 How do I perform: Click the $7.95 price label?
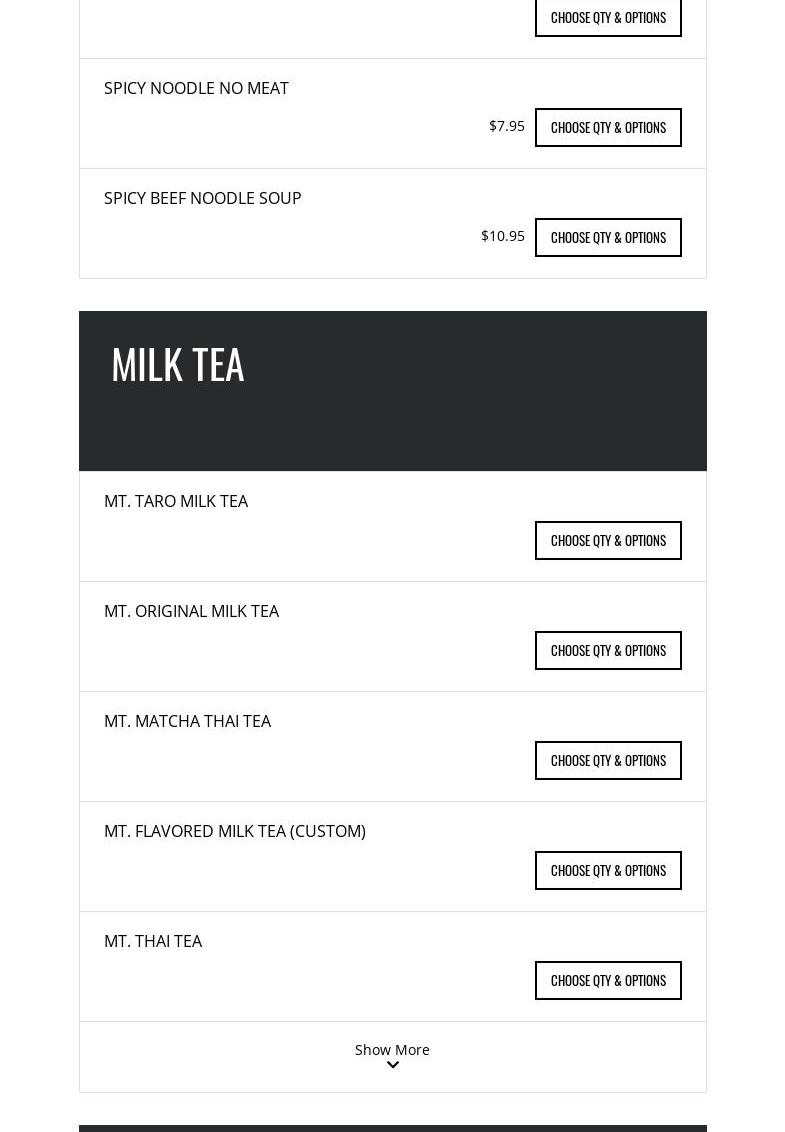click(x=507, y=126)
